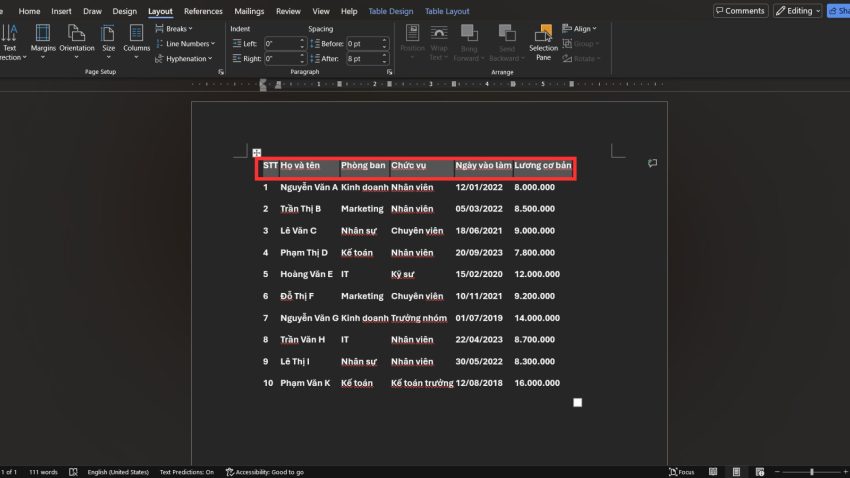This screenshot has height=478, width=850.
Task: Open the Comments panel
Action: (740, 11)
